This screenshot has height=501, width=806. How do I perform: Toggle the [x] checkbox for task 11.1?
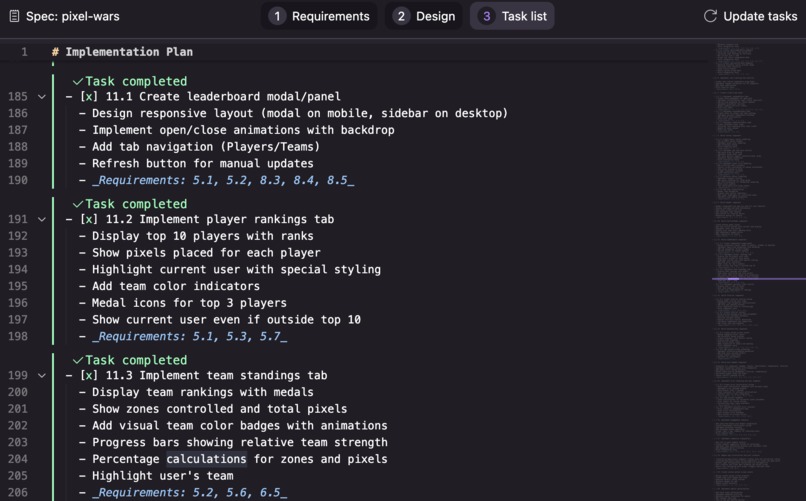(88, 97)
